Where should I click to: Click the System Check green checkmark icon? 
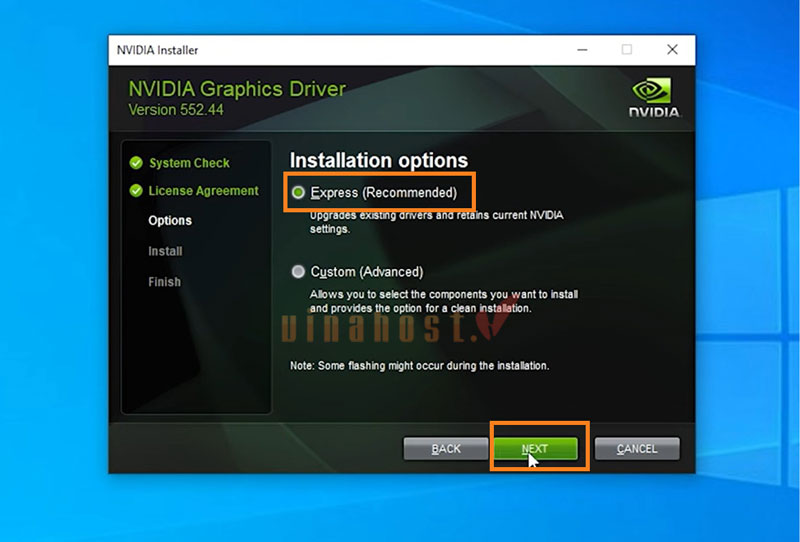136,163
